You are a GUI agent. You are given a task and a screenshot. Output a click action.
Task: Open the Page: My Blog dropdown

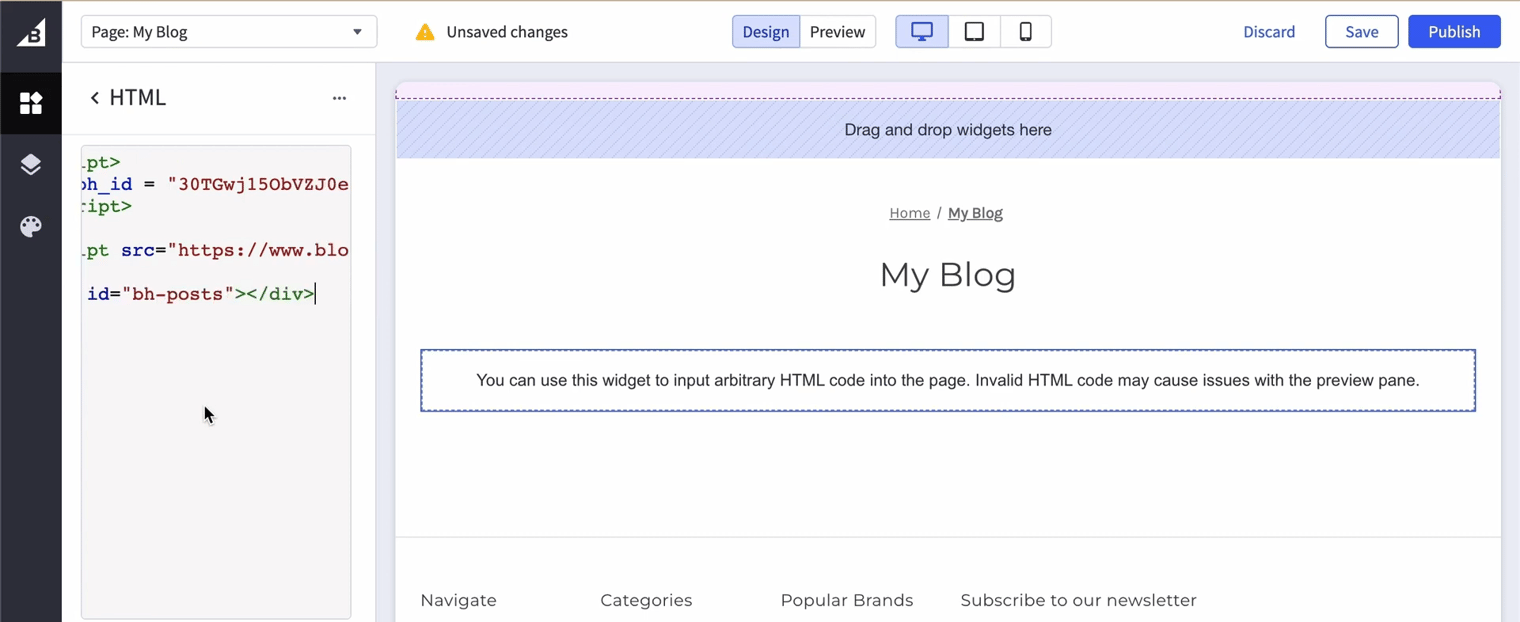(228, 31)
